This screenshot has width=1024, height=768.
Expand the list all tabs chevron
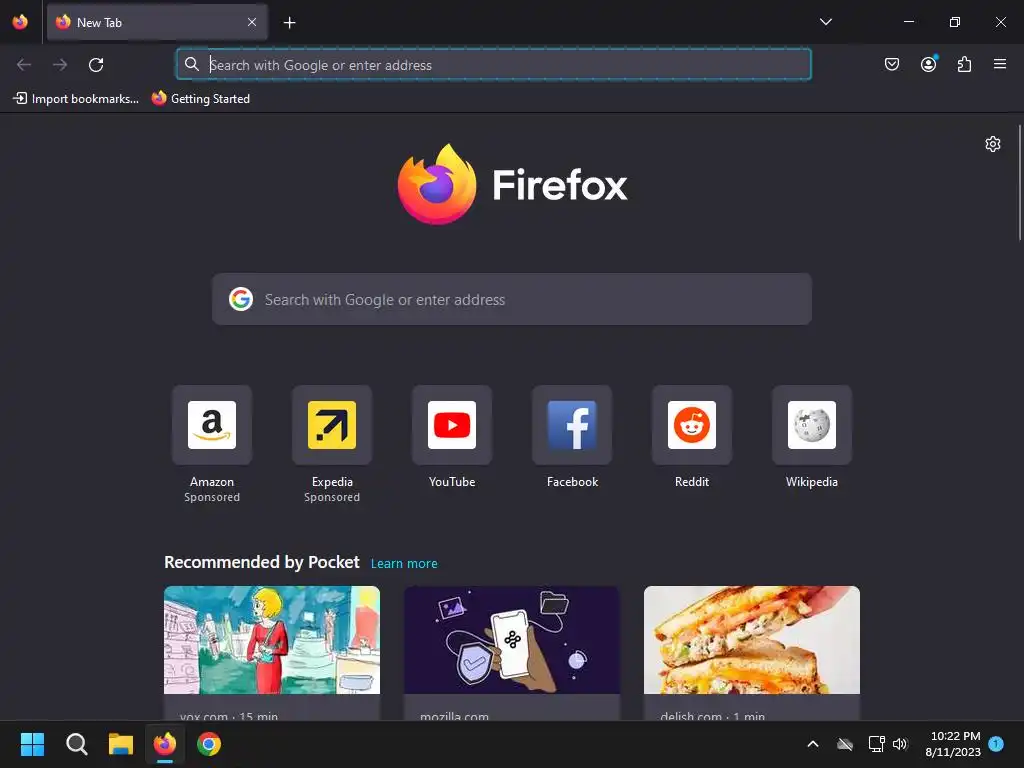click(x=825, y=22)
